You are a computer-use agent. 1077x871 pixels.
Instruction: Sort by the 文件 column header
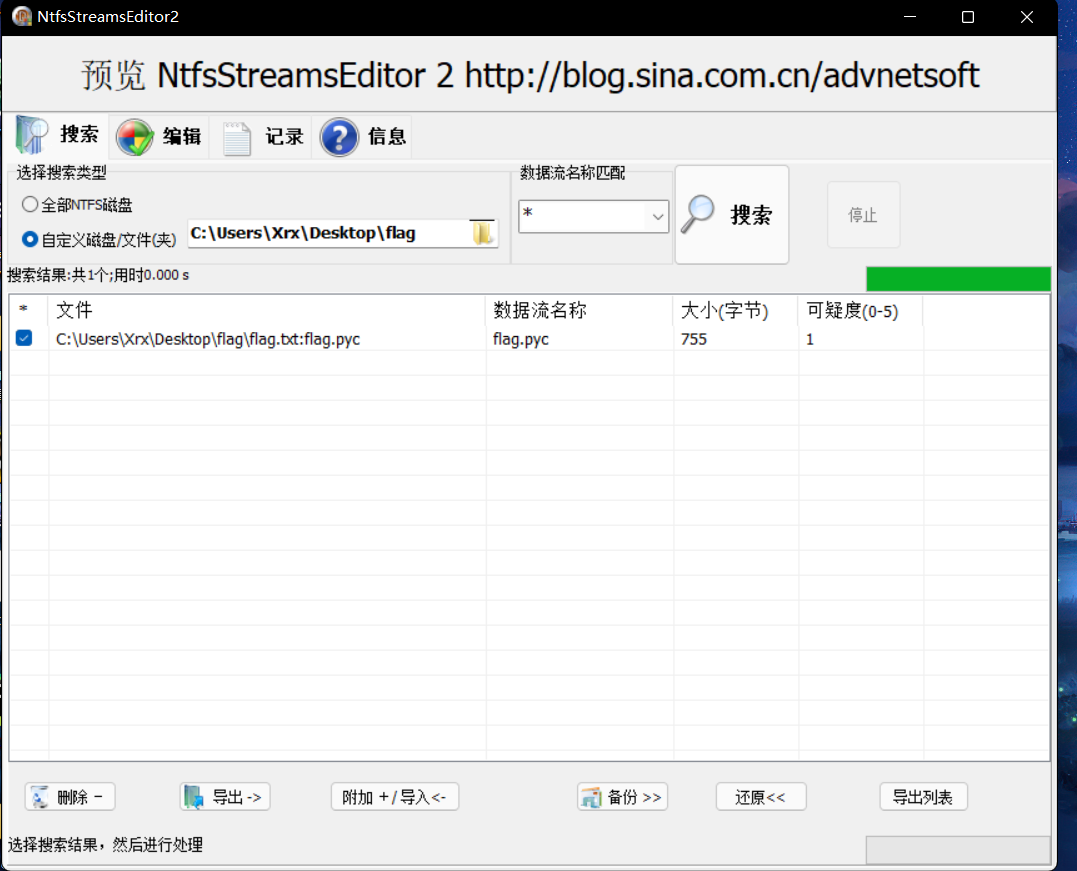(267, 310)
